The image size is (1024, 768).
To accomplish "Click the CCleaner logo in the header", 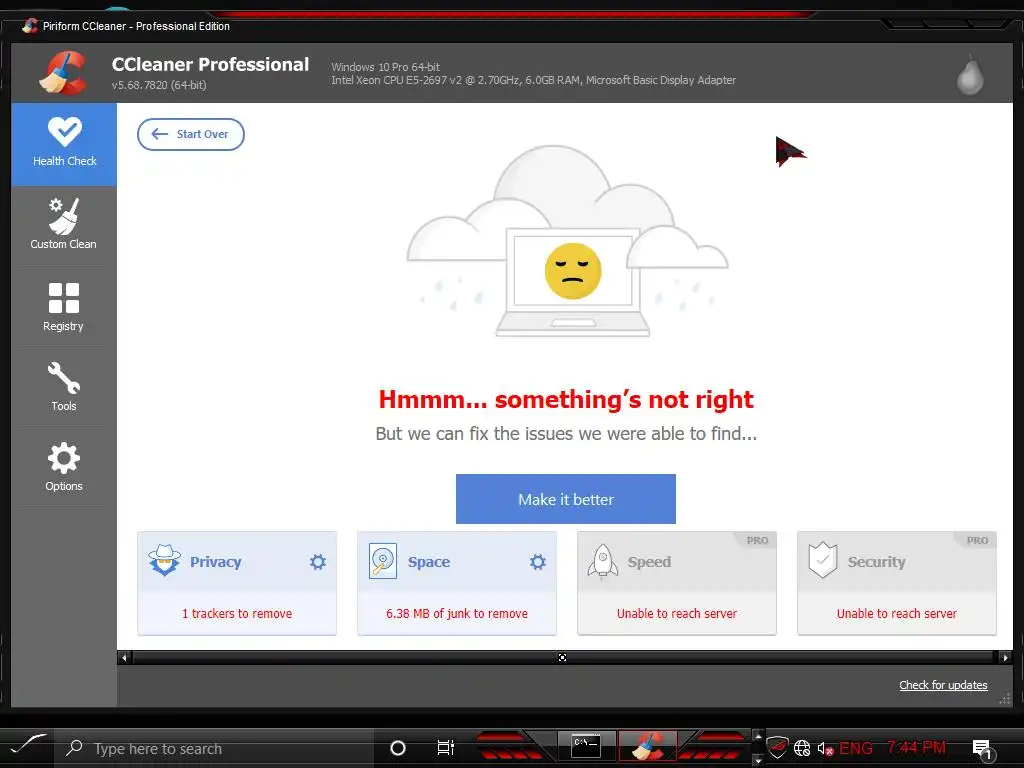I will pos(63,72).
